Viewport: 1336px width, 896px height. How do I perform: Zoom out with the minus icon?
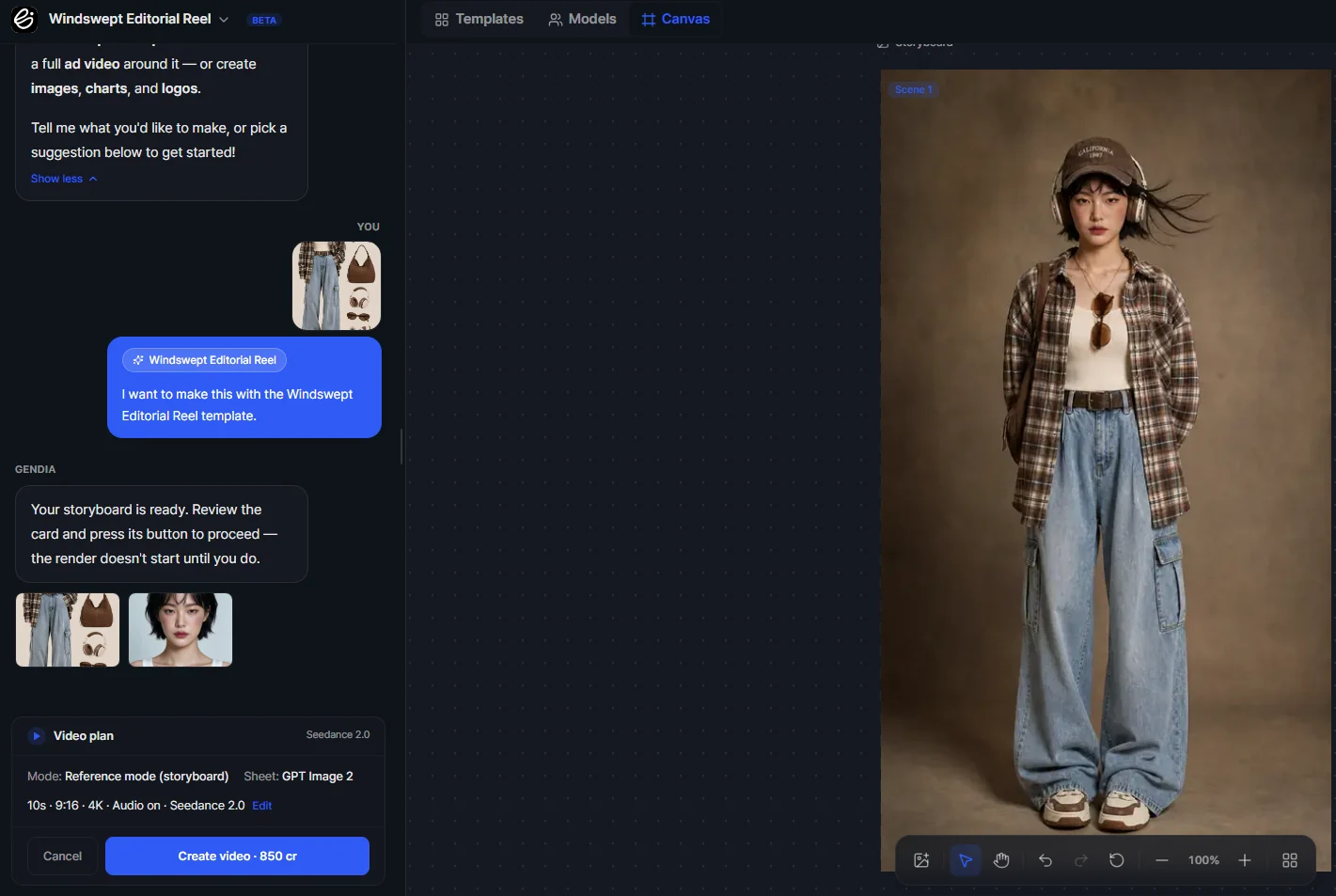1162,860
